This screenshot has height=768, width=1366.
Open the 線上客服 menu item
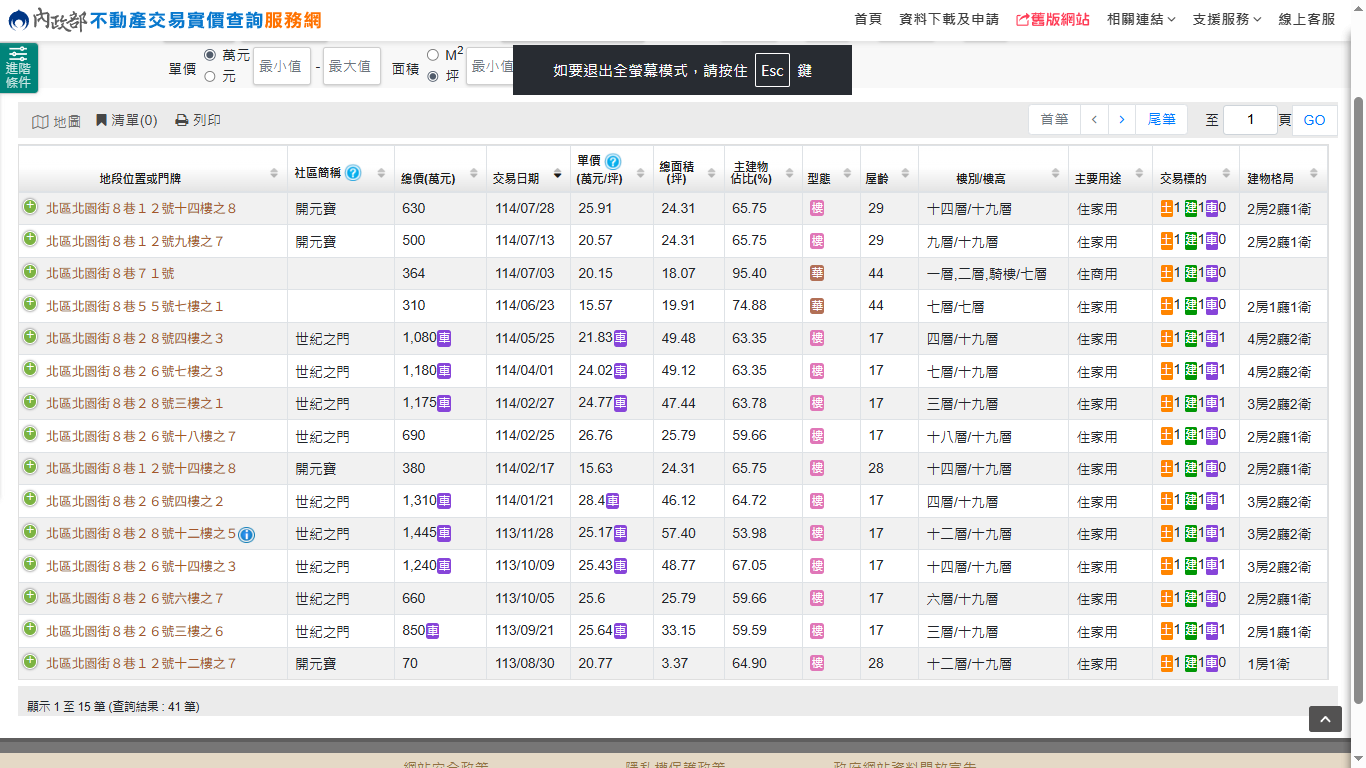pyautogui.click(x=1306, y=19)
